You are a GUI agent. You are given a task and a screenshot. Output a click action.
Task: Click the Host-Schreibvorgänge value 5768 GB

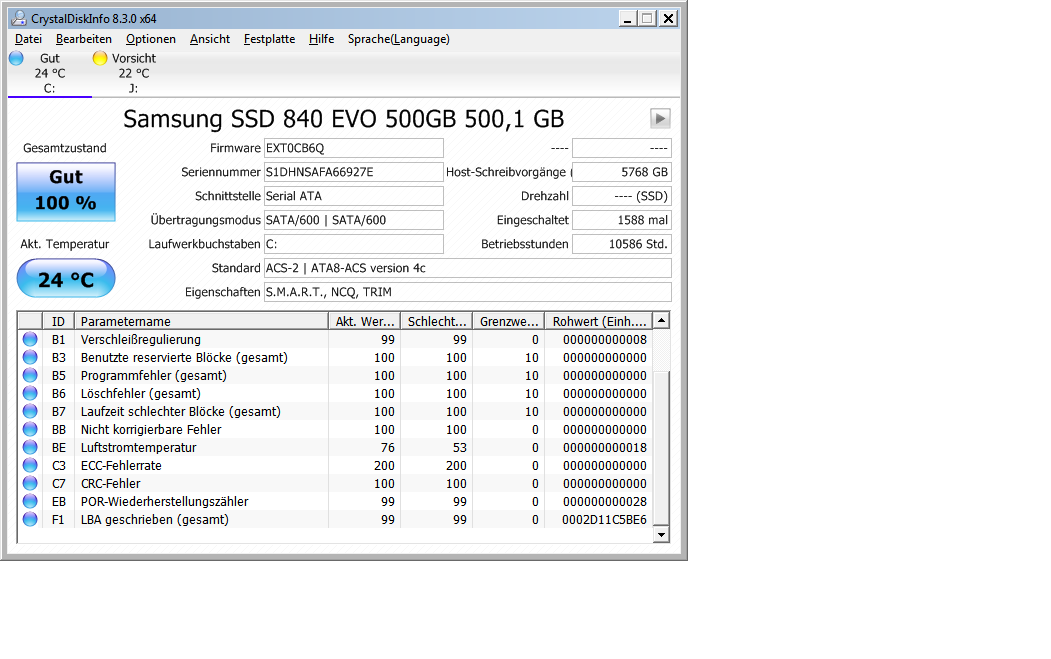[622, 172]
